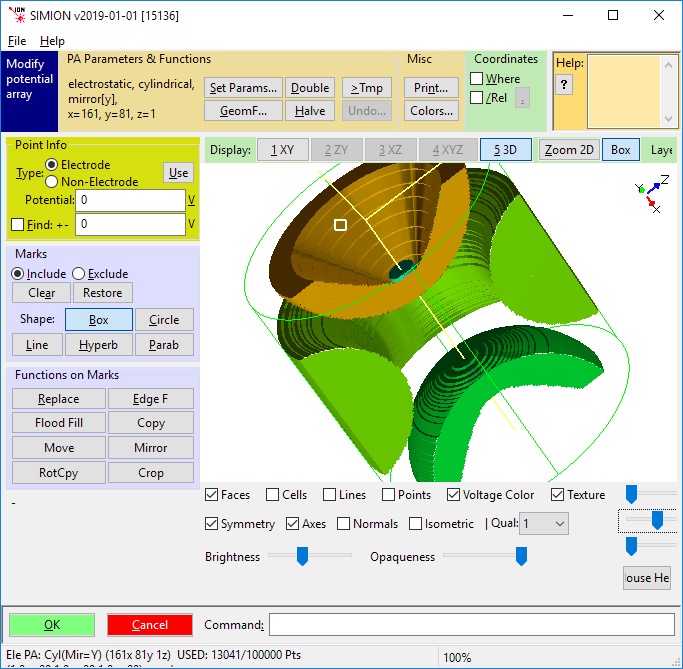Open the Help menu

click(x=52, y=41)
